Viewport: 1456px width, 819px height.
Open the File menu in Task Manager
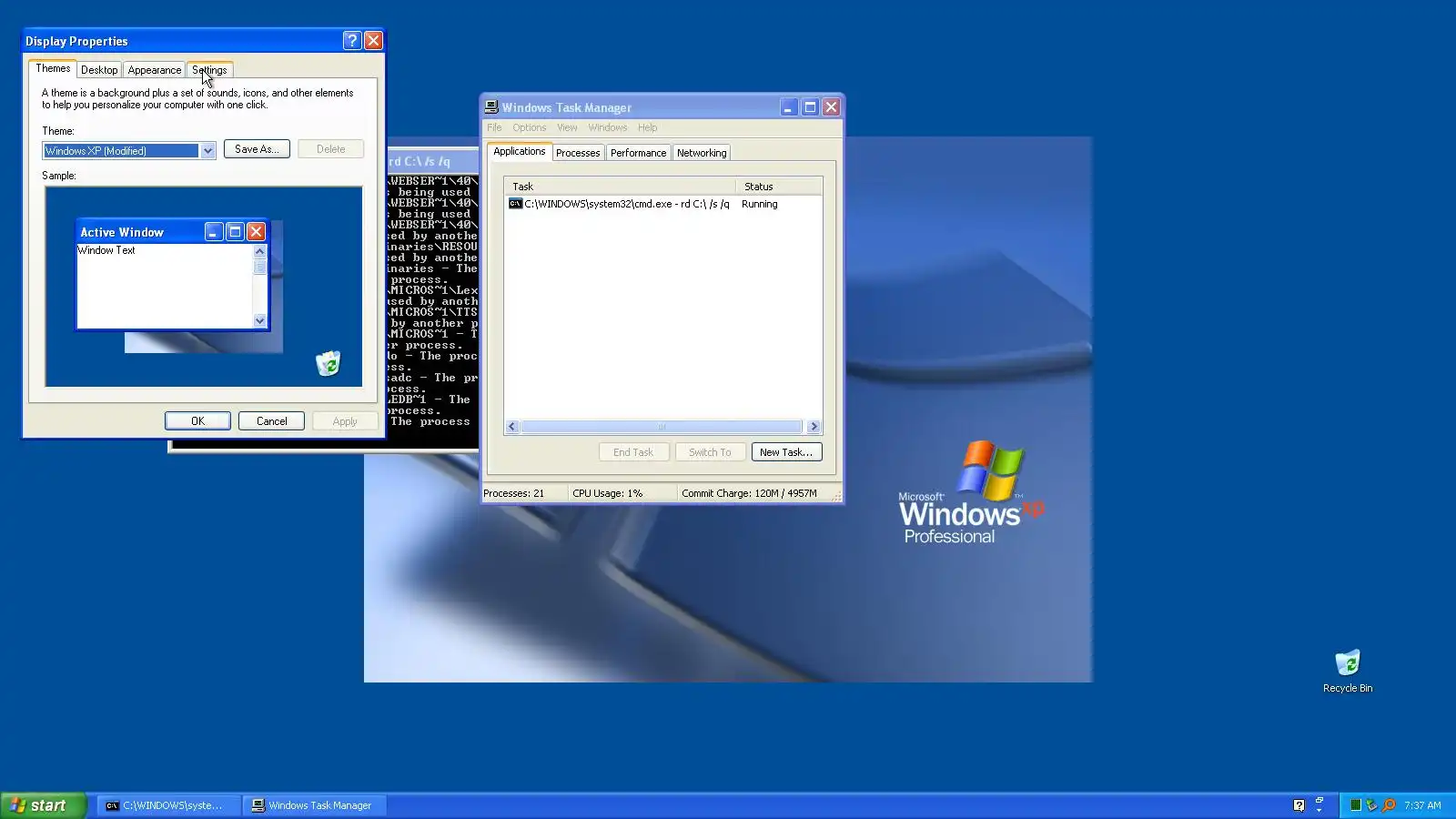494,127
